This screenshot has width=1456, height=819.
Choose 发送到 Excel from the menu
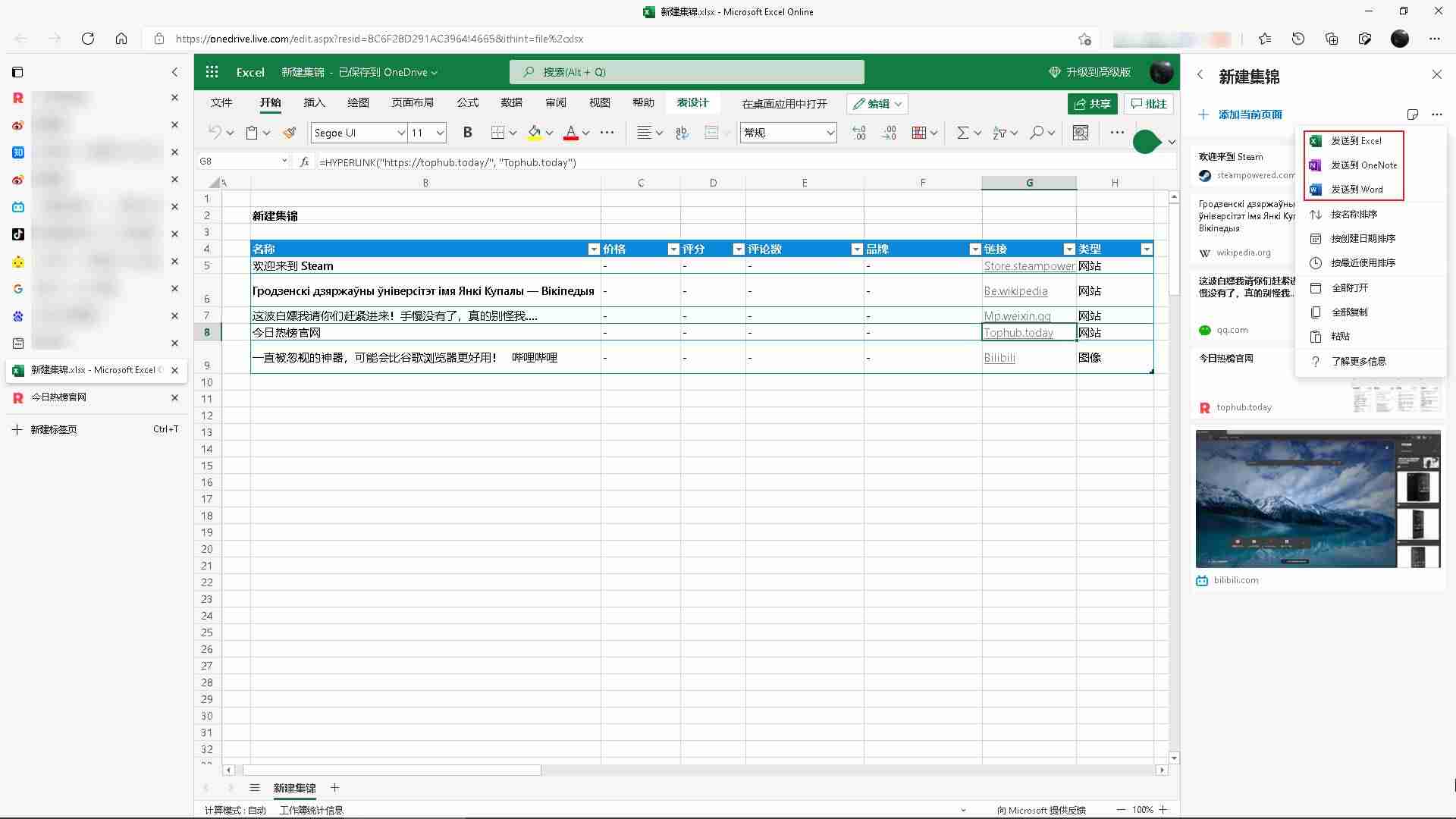pos(1354,141)
